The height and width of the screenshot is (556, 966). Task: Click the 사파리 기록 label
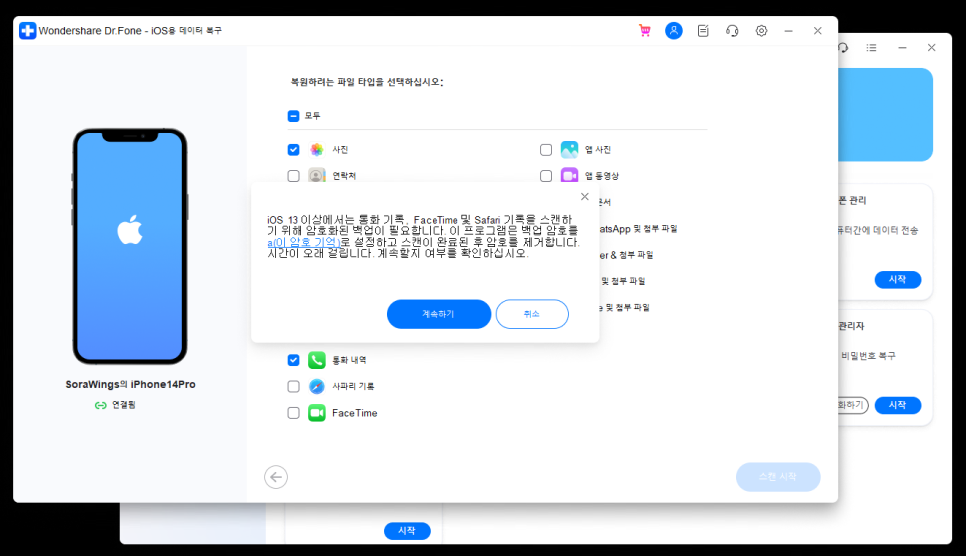[353, 386]
